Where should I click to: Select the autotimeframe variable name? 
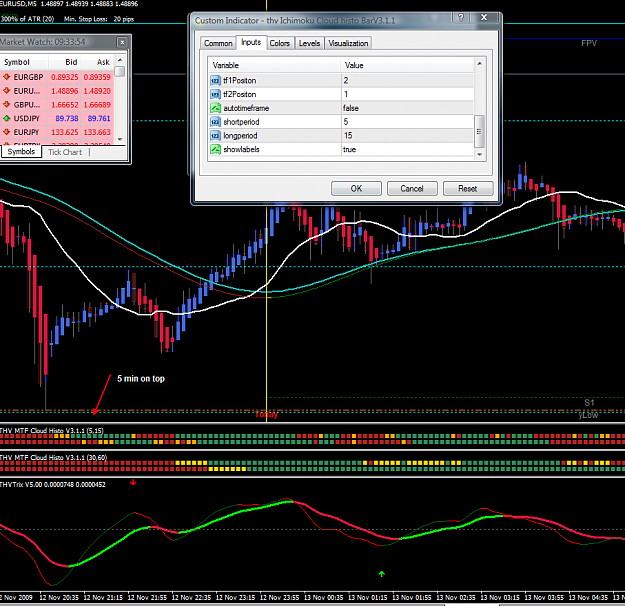click(x=246, y=108)
